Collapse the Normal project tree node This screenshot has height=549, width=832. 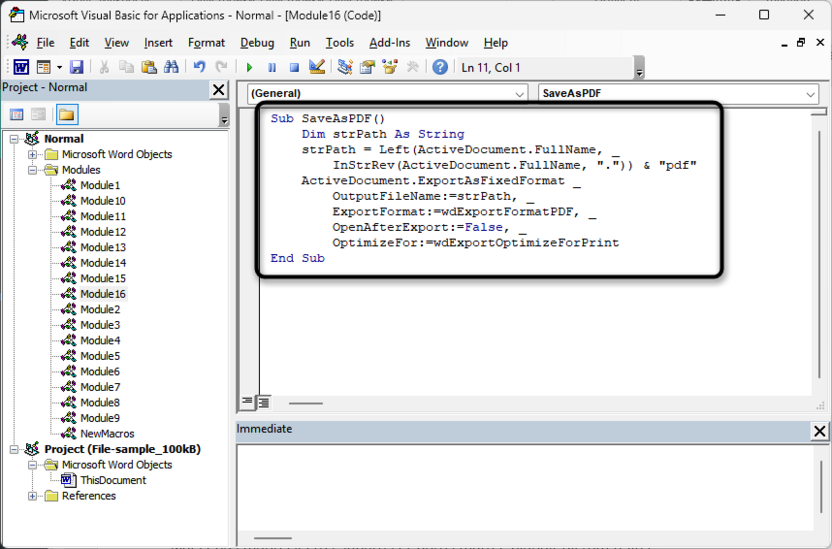coord(14,139)
